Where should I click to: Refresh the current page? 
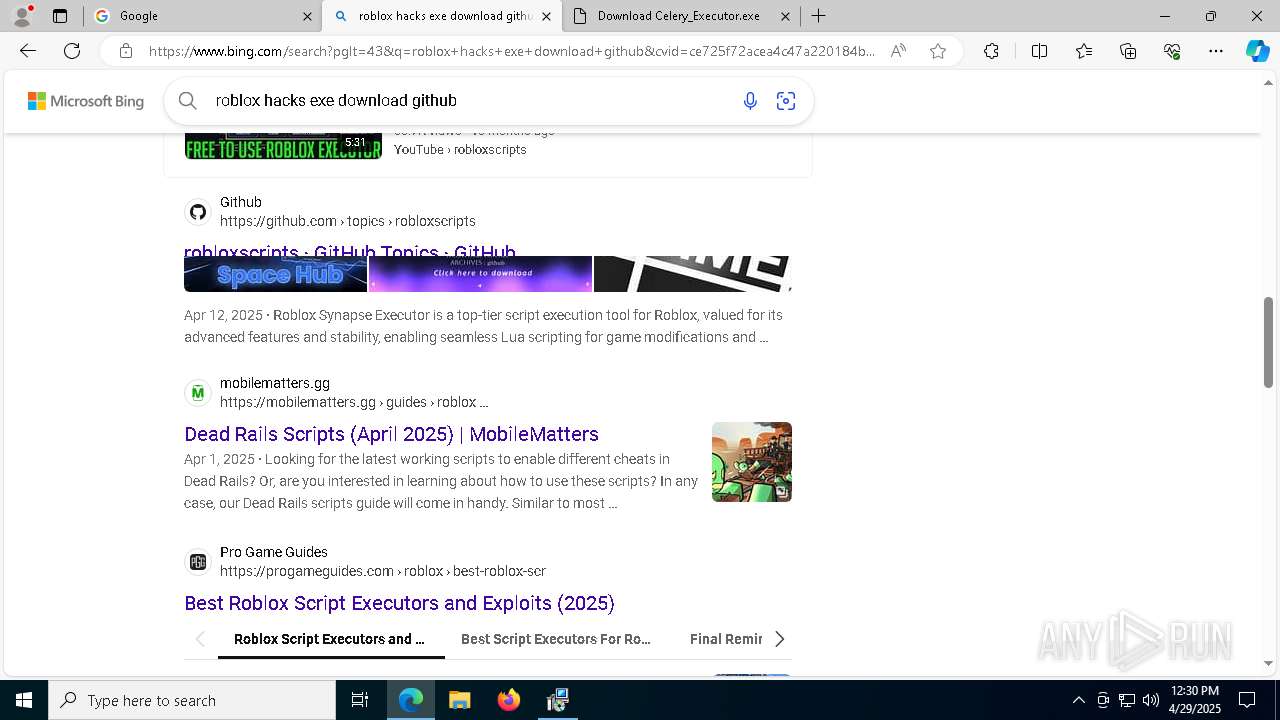click(72, 51)
